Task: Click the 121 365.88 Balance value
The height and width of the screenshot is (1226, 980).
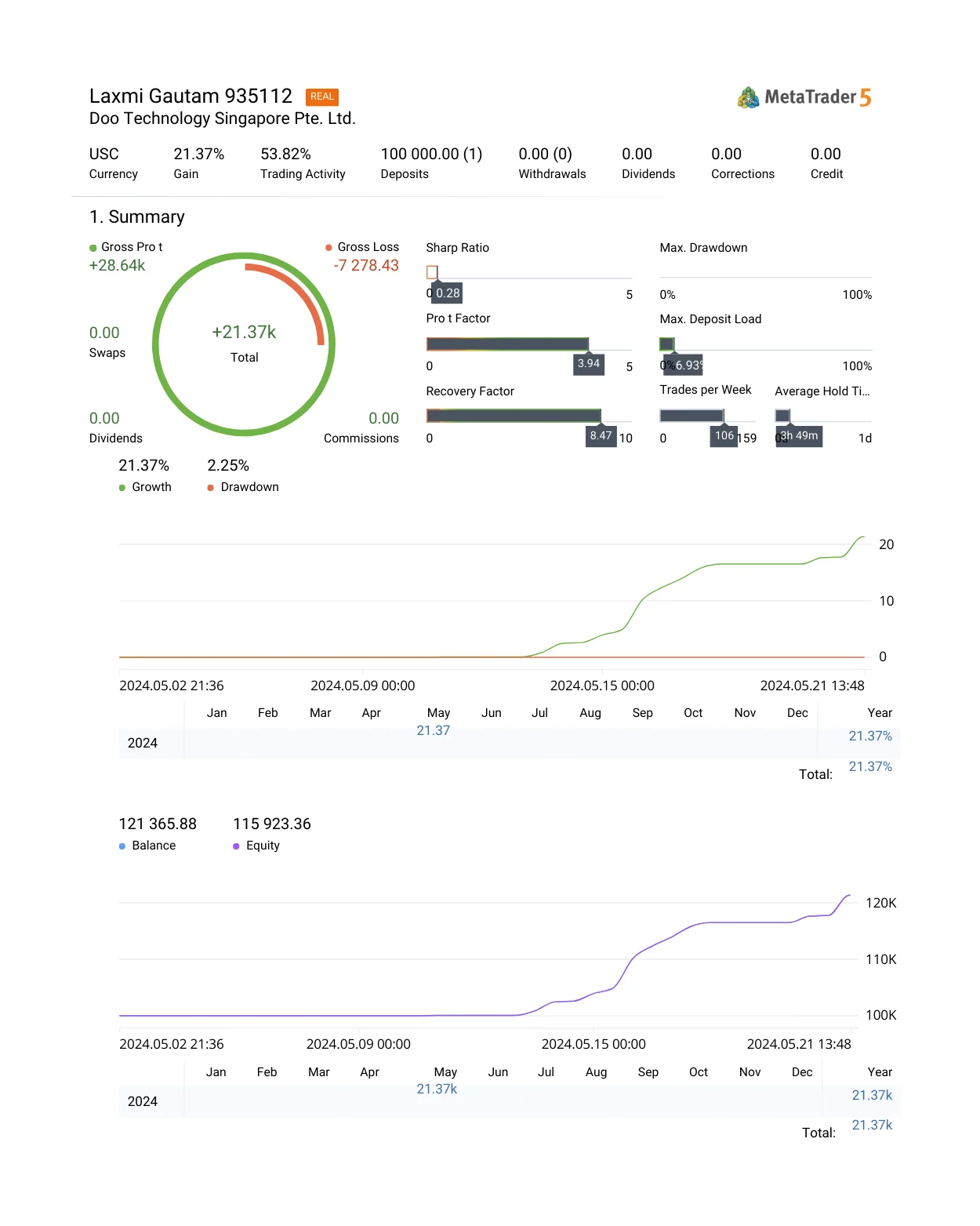Action: (x=158, y=824)
